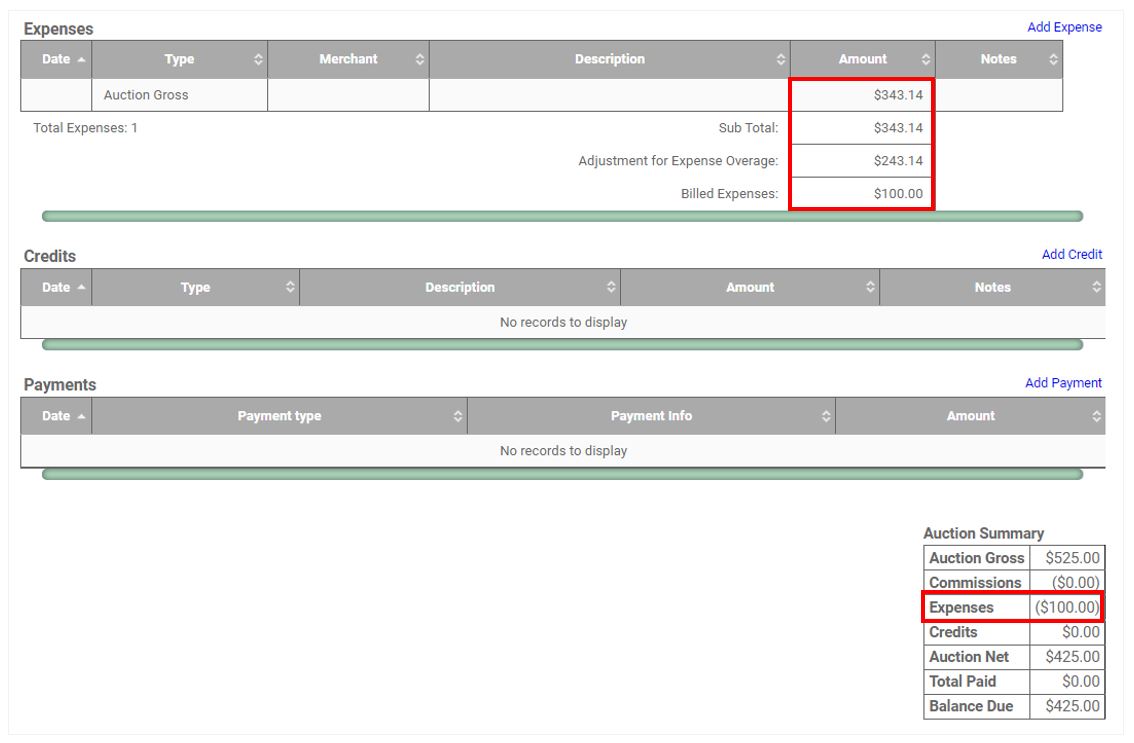This screenshot has height=743, width=1134.
Task: Click Commissions ($0.00) in Auction Summary
Action: (x=1014, y=582)
